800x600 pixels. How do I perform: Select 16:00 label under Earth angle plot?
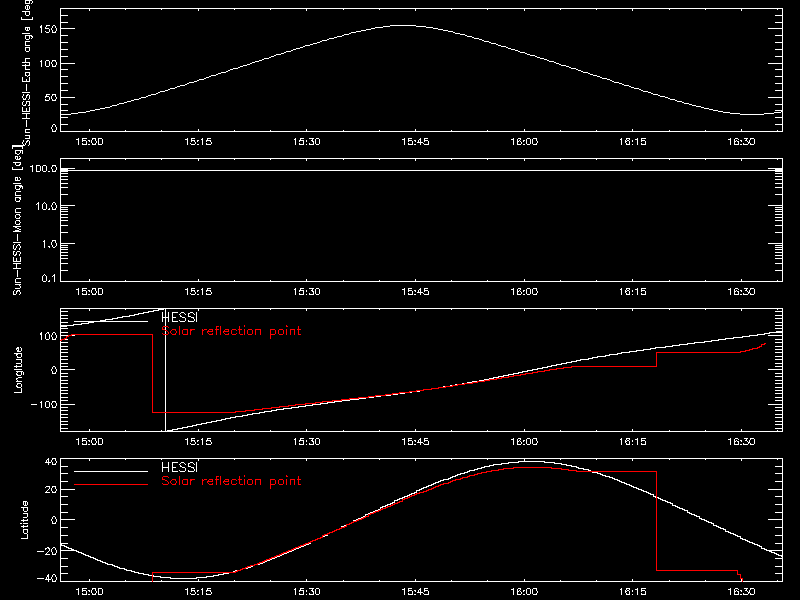[524, 141]
